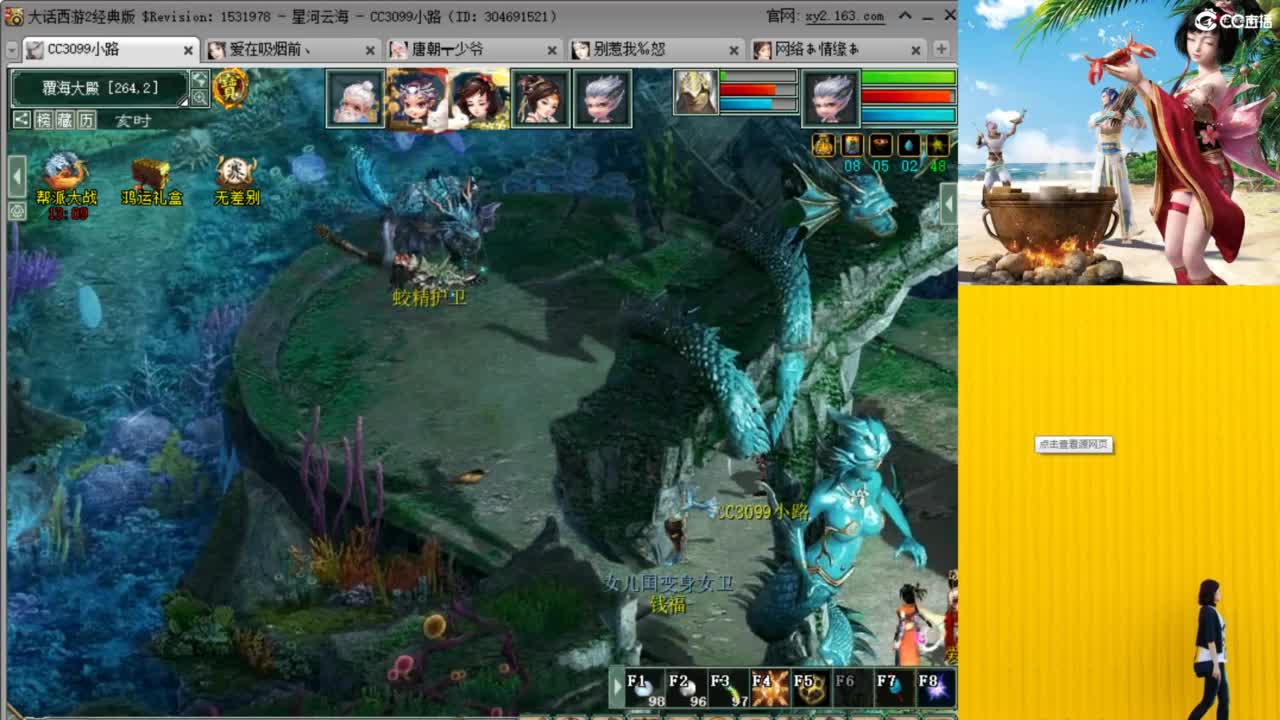Select the silver-haired team member portrait next to the pet
Screen dimensions: 1280x720
tap(603, 99)
